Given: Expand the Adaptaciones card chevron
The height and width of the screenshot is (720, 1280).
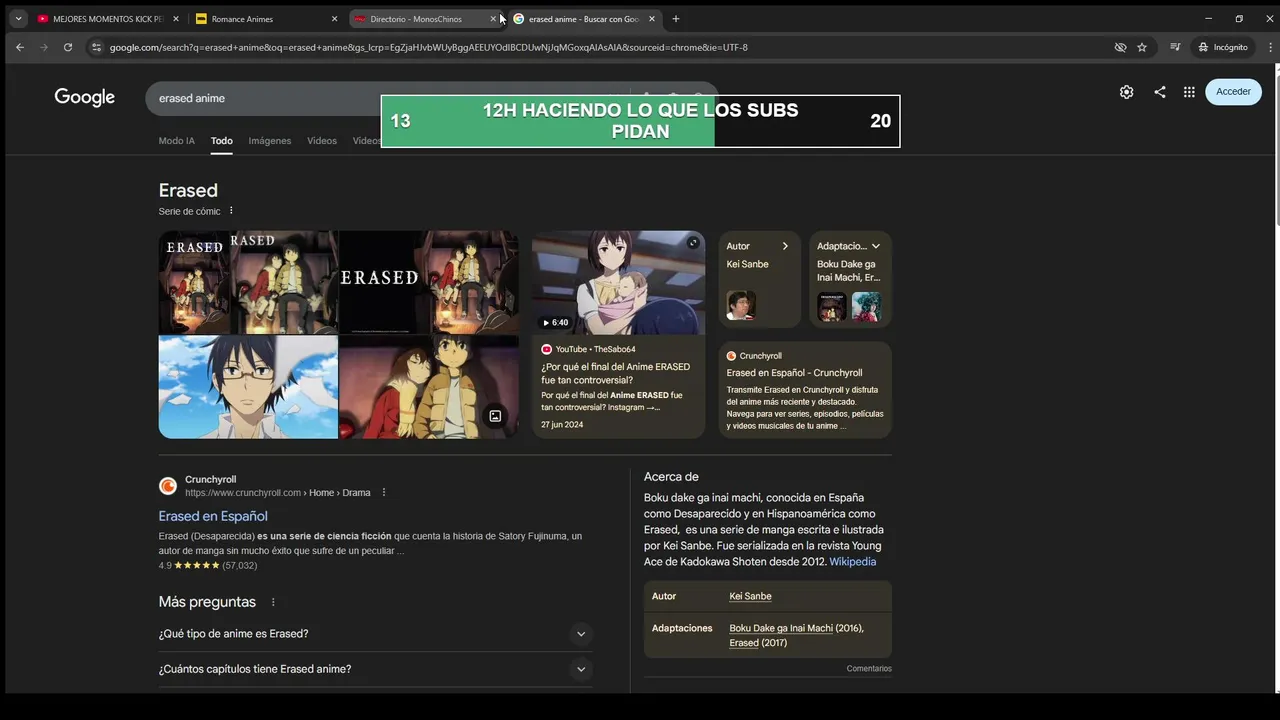Looking at the screenshot, I should click(x=876, y=246).
